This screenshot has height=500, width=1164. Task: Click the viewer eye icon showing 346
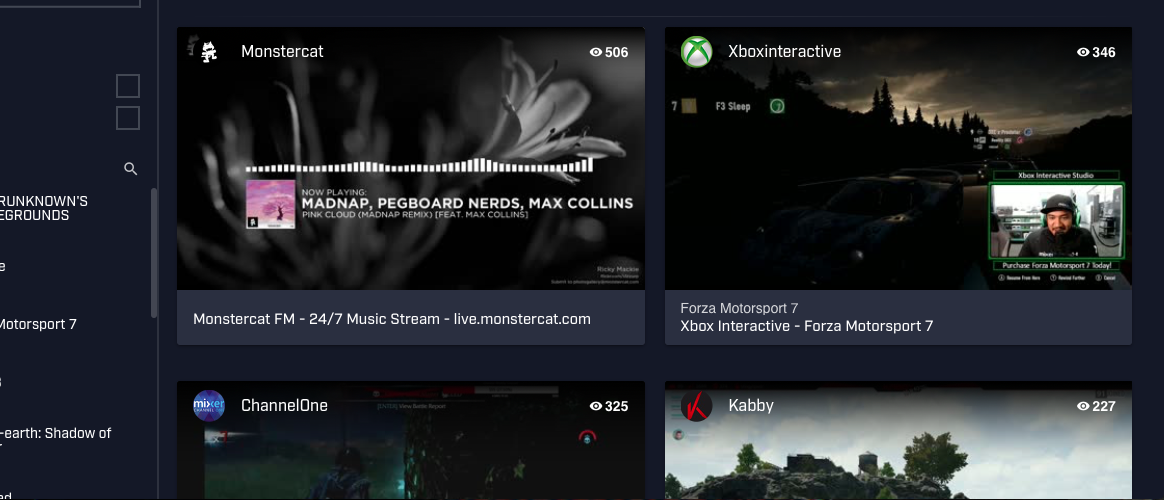point(1083,52)
